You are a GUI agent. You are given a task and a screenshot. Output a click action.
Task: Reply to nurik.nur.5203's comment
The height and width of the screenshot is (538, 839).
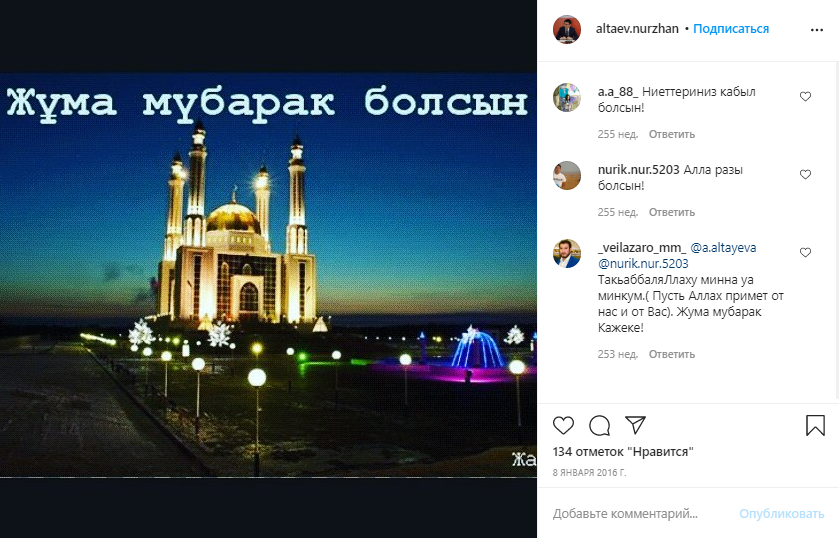672,213
